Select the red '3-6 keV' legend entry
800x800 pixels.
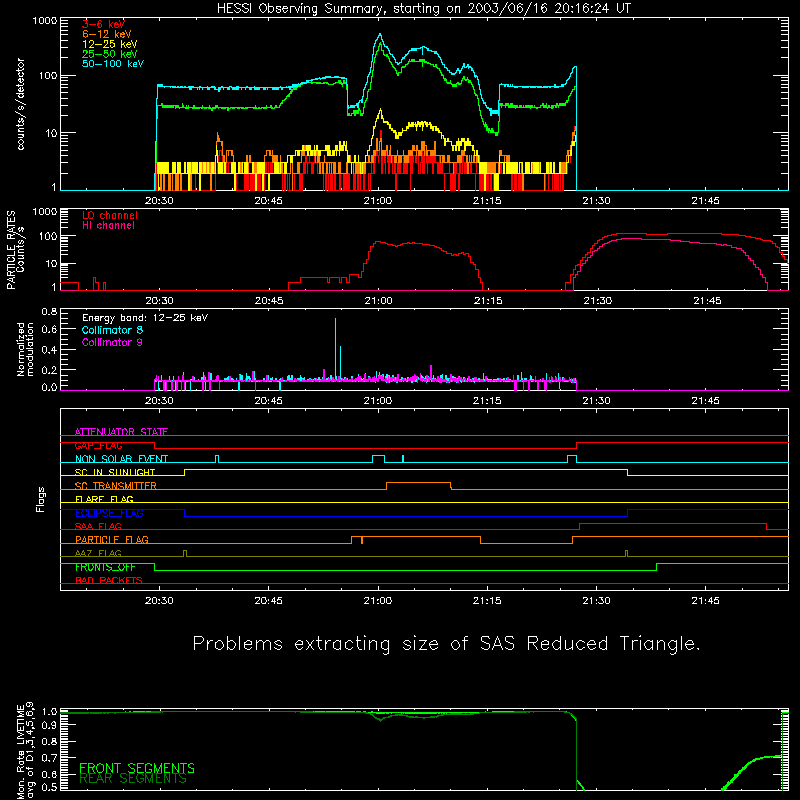[x=104, y=24]
